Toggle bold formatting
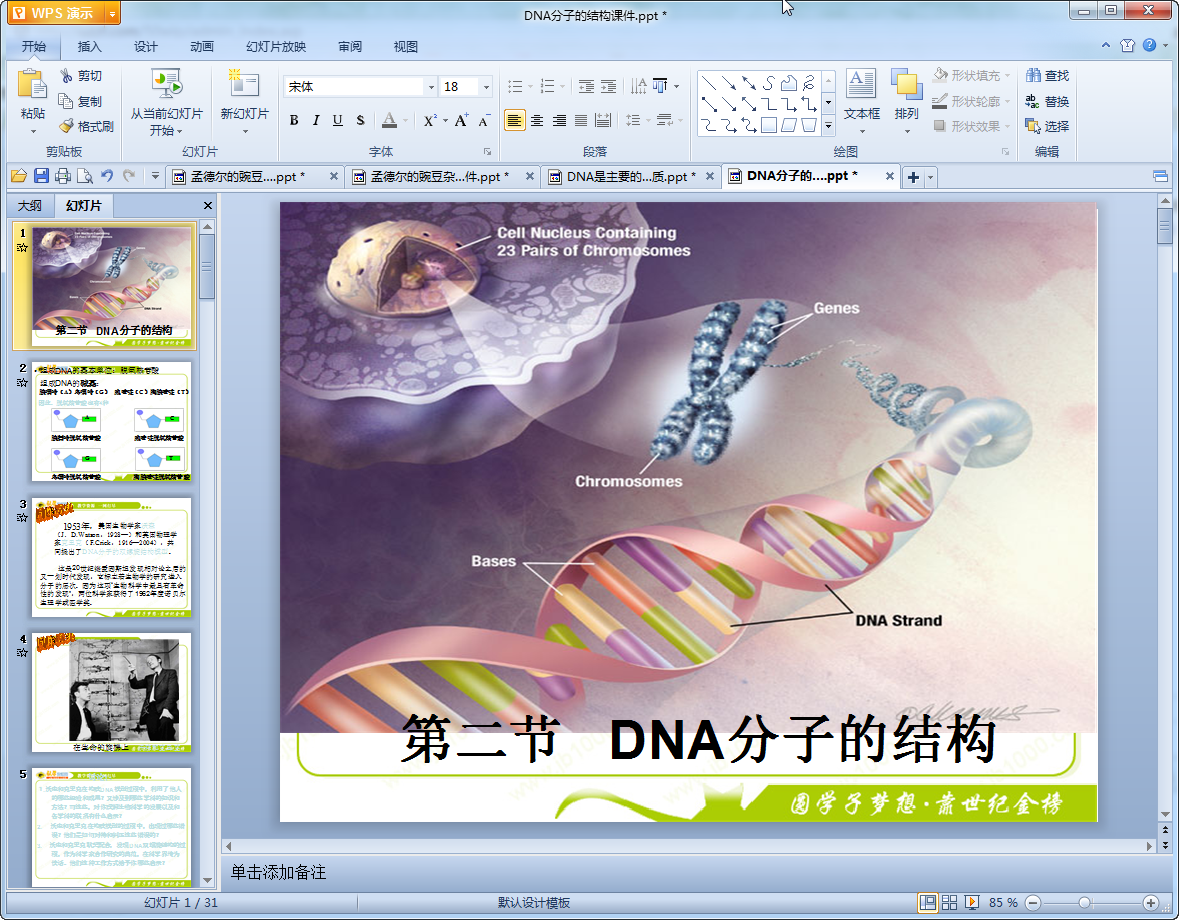This screenshot has height=920, width=1179. click(294, 120)
